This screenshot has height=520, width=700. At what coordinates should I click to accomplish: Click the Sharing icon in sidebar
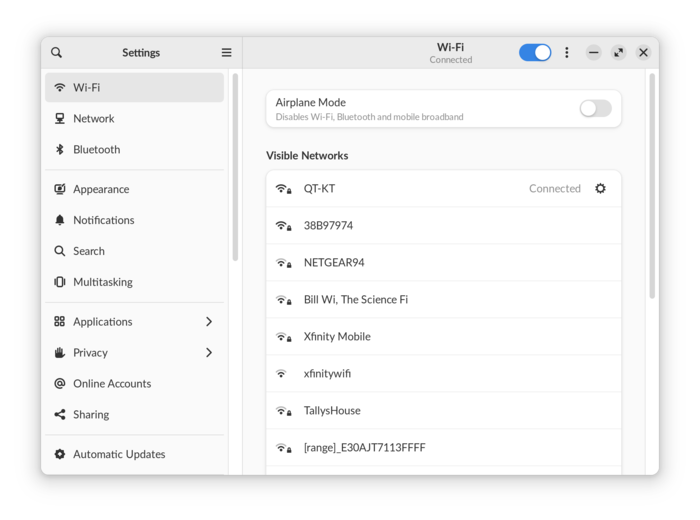pos(60,415)
